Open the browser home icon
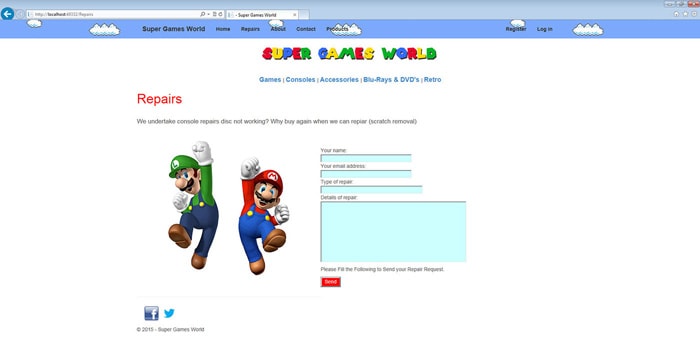Screen dimensions: 700x362 [x=676, y=14]
